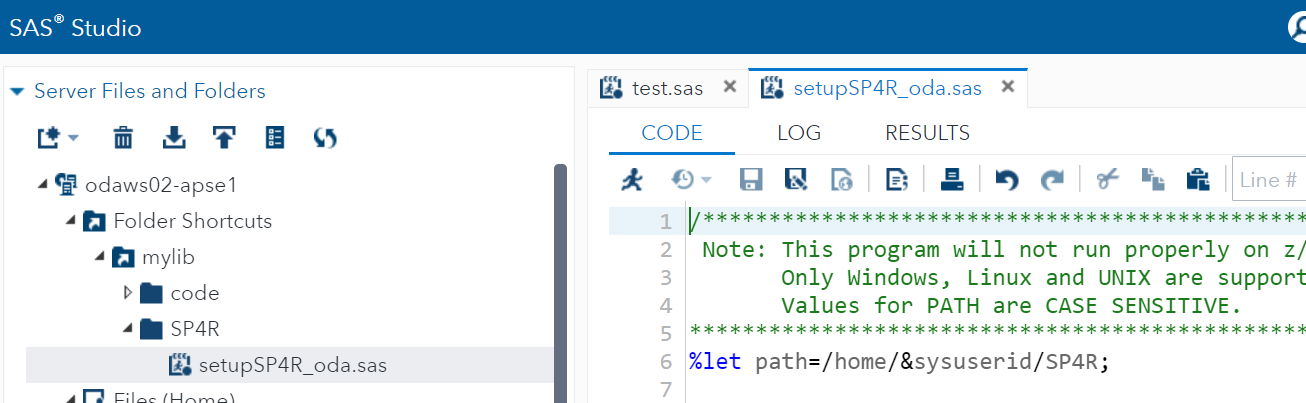Image resolution: width=1306 pixels, height=403 pixels.
Task: Refresh the server files tree
Action: pos(325,138)
